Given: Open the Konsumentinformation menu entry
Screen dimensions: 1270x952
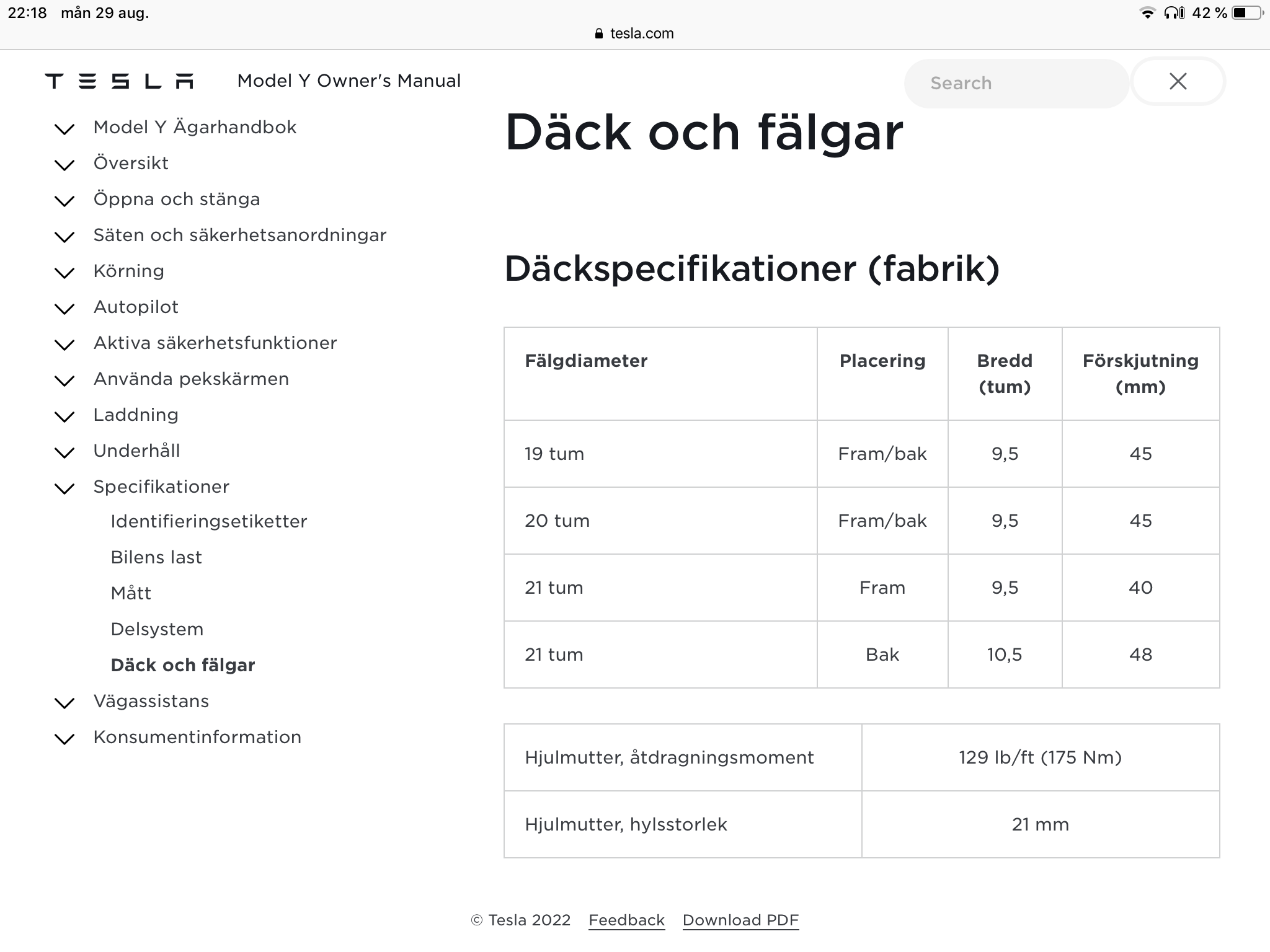Looking at the screenshot, I should pyautogui.click(x=197, y=737).
